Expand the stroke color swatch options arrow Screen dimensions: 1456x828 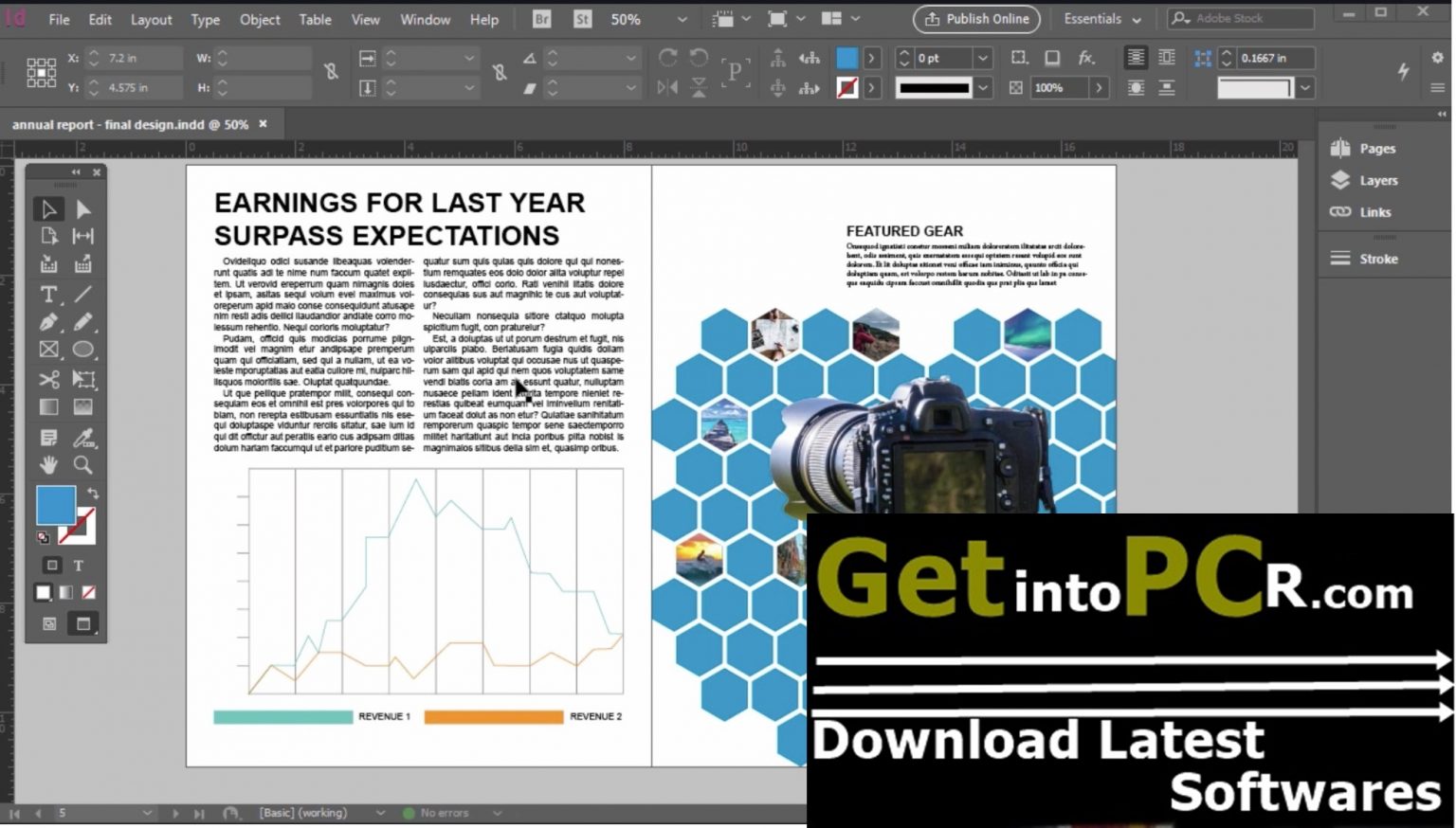coord(872,87)
